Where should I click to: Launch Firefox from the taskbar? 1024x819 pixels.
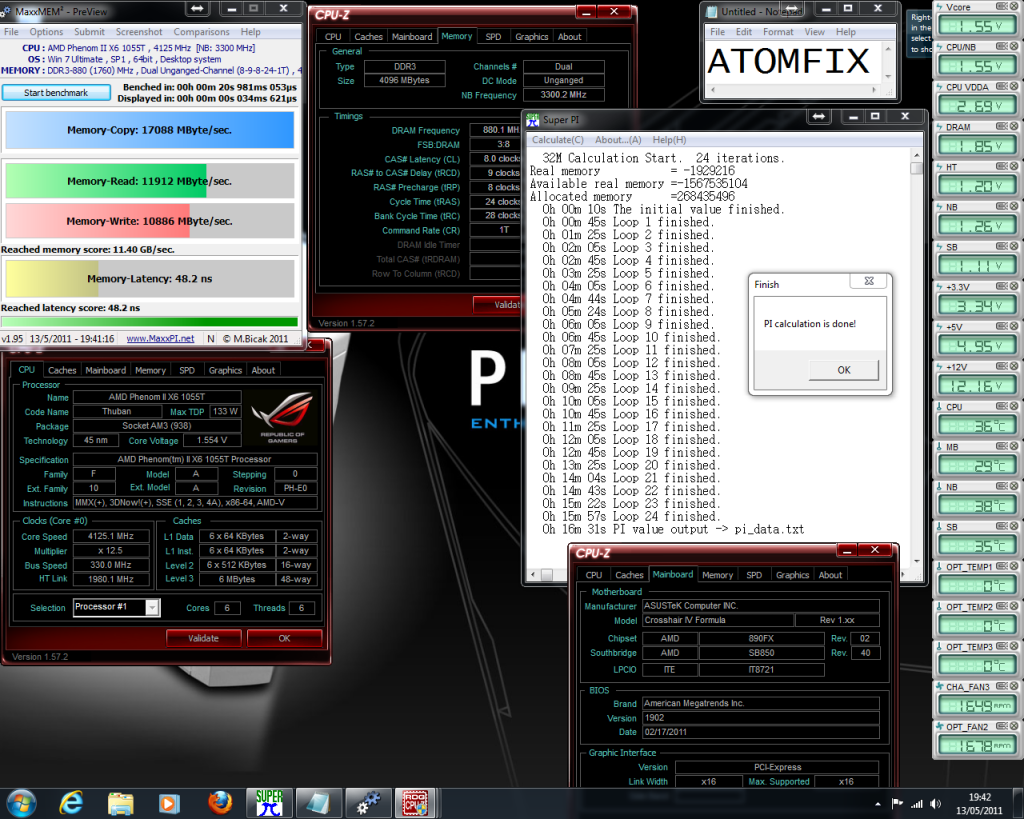[x=220, y=803]
